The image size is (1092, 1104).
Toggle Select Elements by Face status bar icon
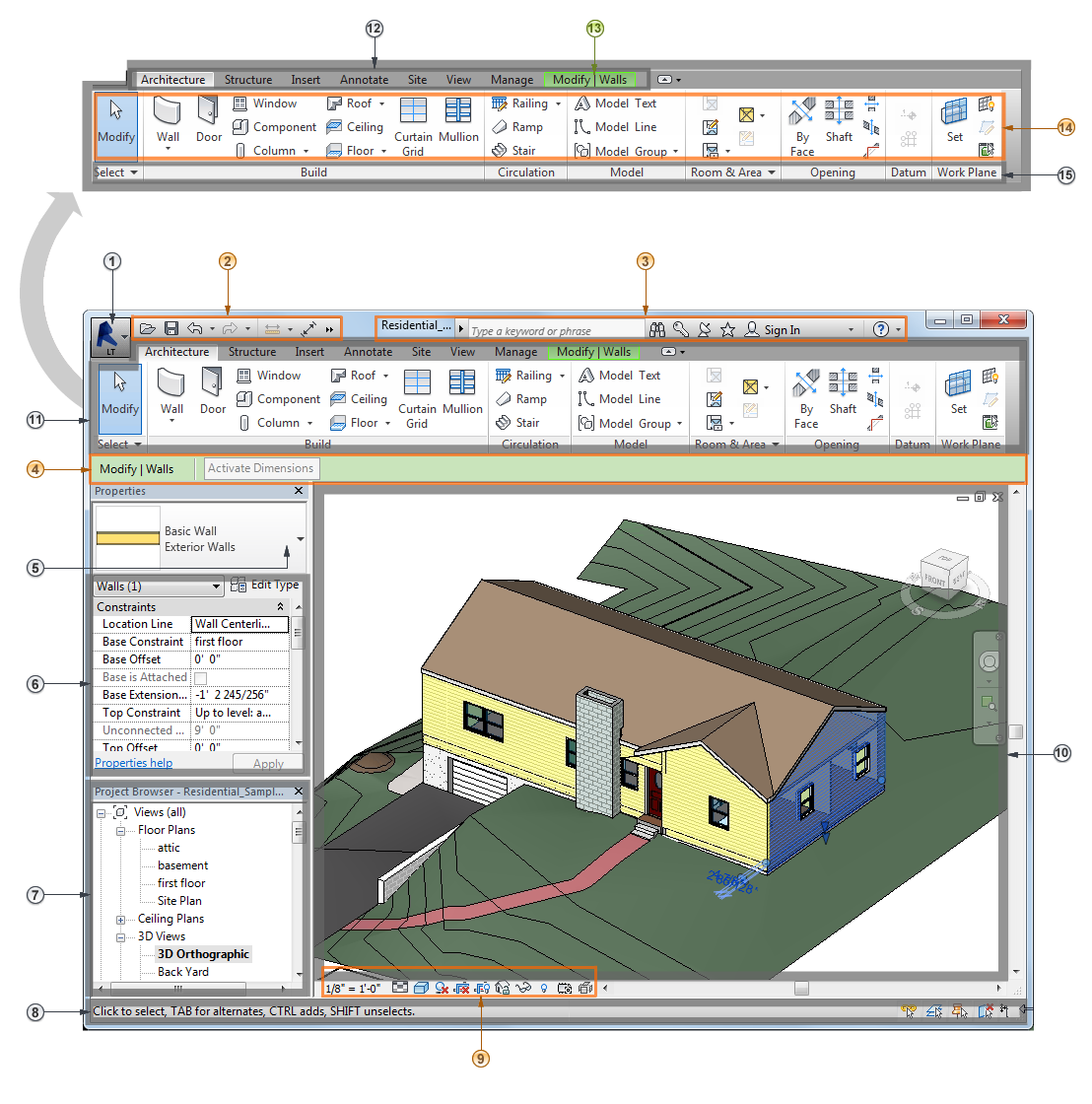pos(985,1011)
